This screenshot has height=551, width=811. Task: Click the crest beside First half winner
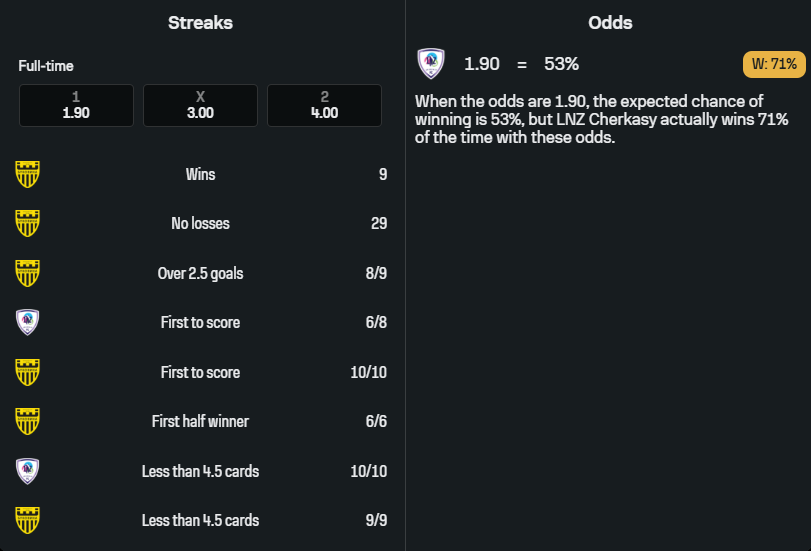click(x=28, y=421)
